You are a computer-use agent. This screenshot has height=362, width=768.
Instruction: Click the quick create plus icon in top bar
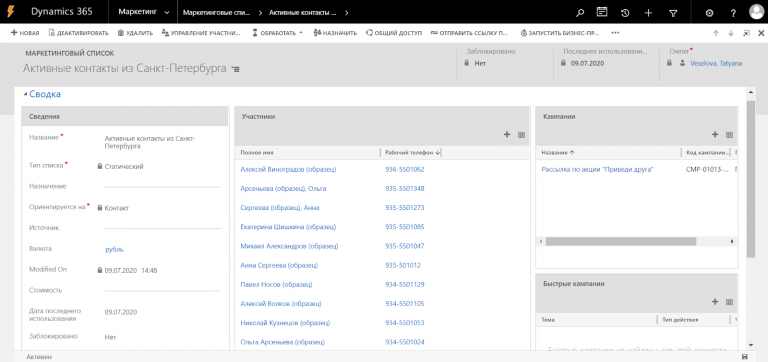tap(648, 13)
